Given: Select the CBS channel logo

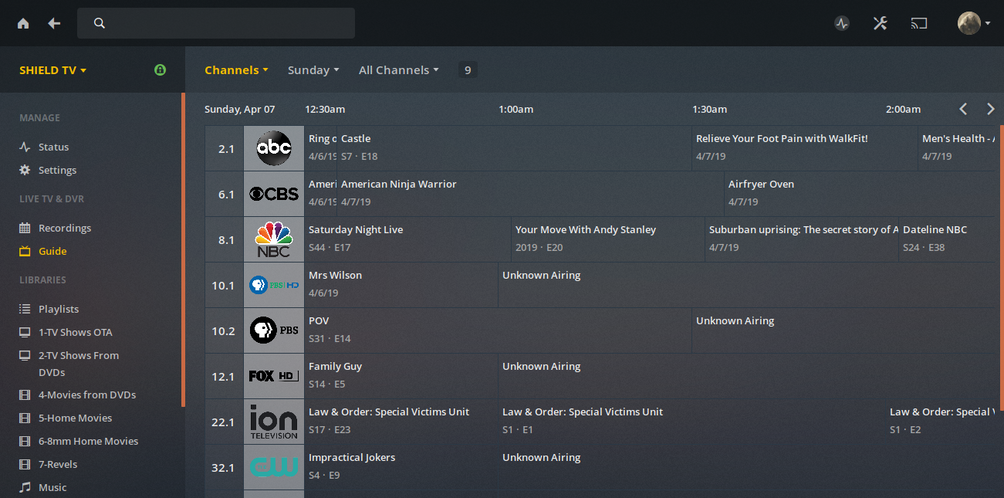Looking at the screenshot, I should 274,193.
